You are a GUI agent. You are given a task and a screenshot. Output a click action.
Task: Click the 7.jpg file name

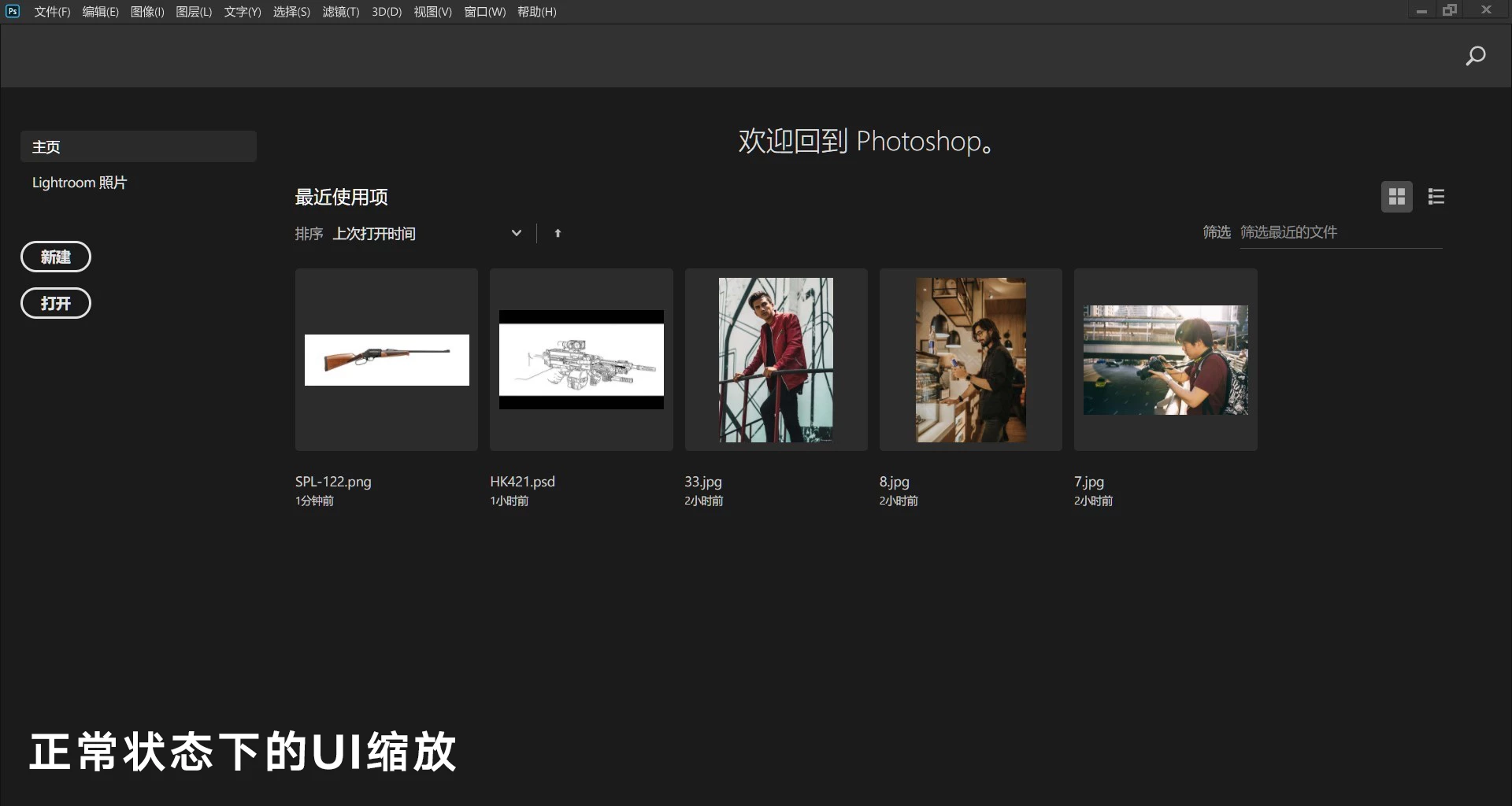(x=1089, y=482)
